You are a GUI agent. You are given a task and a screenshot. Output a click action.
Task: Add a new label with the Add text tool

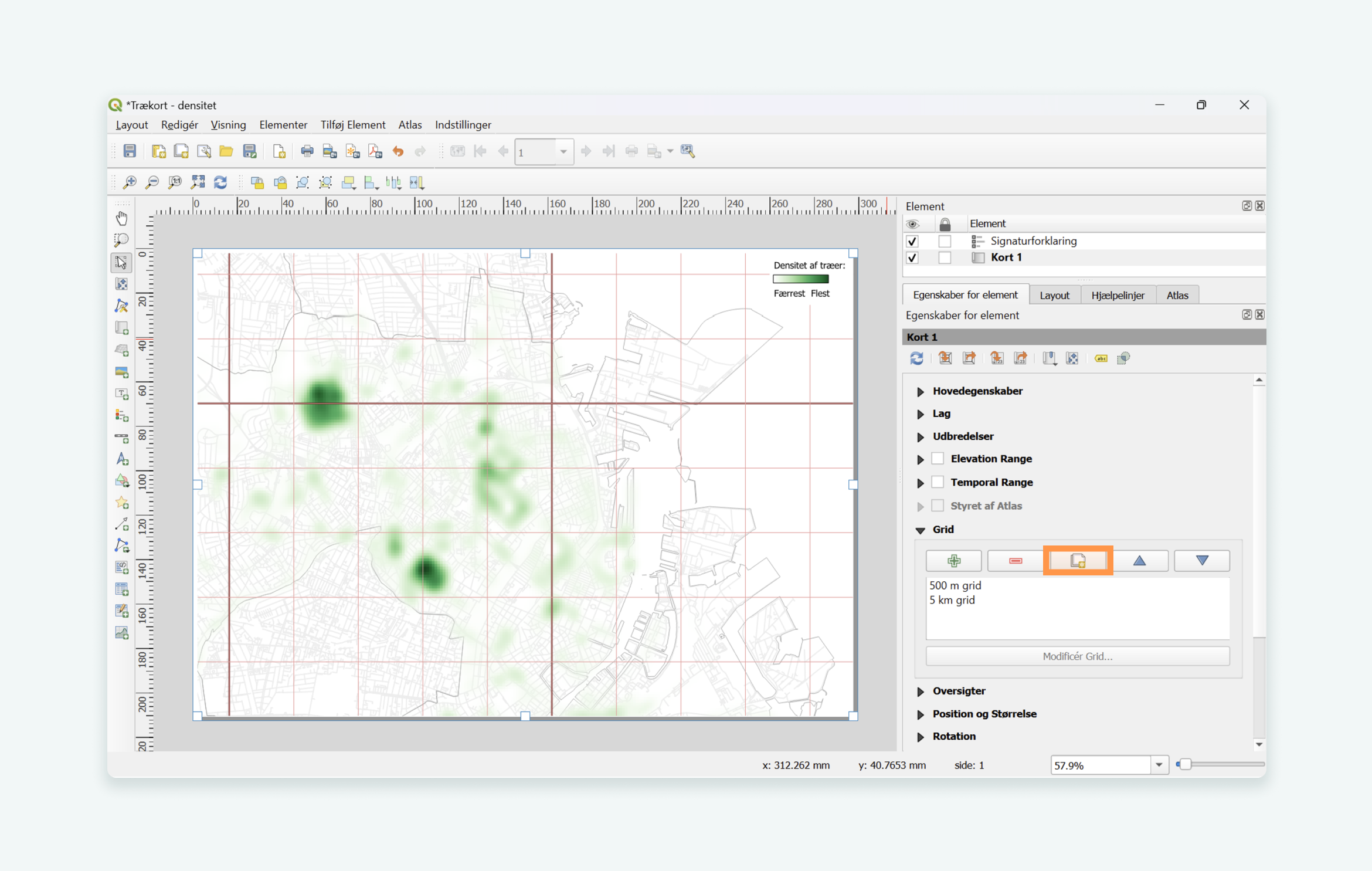point(121,394)
